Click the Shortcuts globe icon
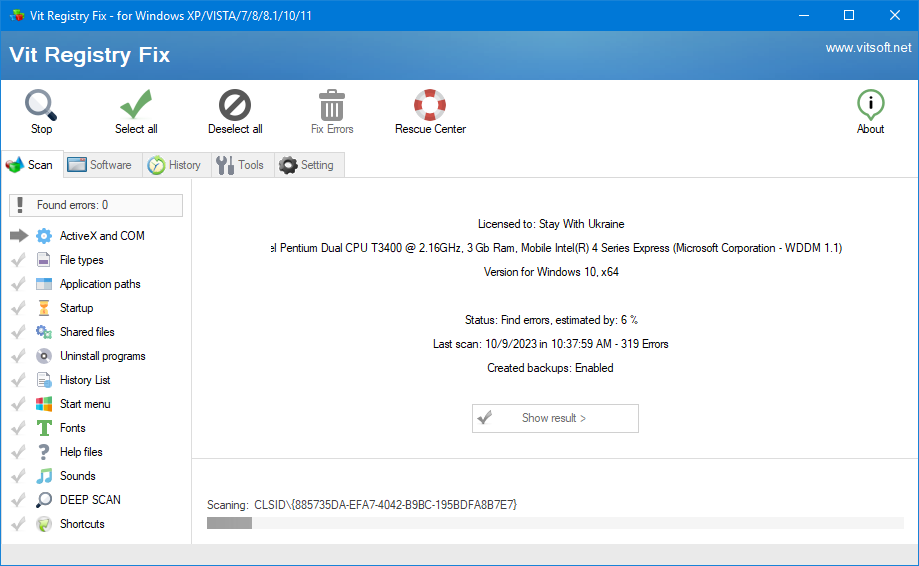The width and height of the screenshot is (919, 566). point(44,524)
